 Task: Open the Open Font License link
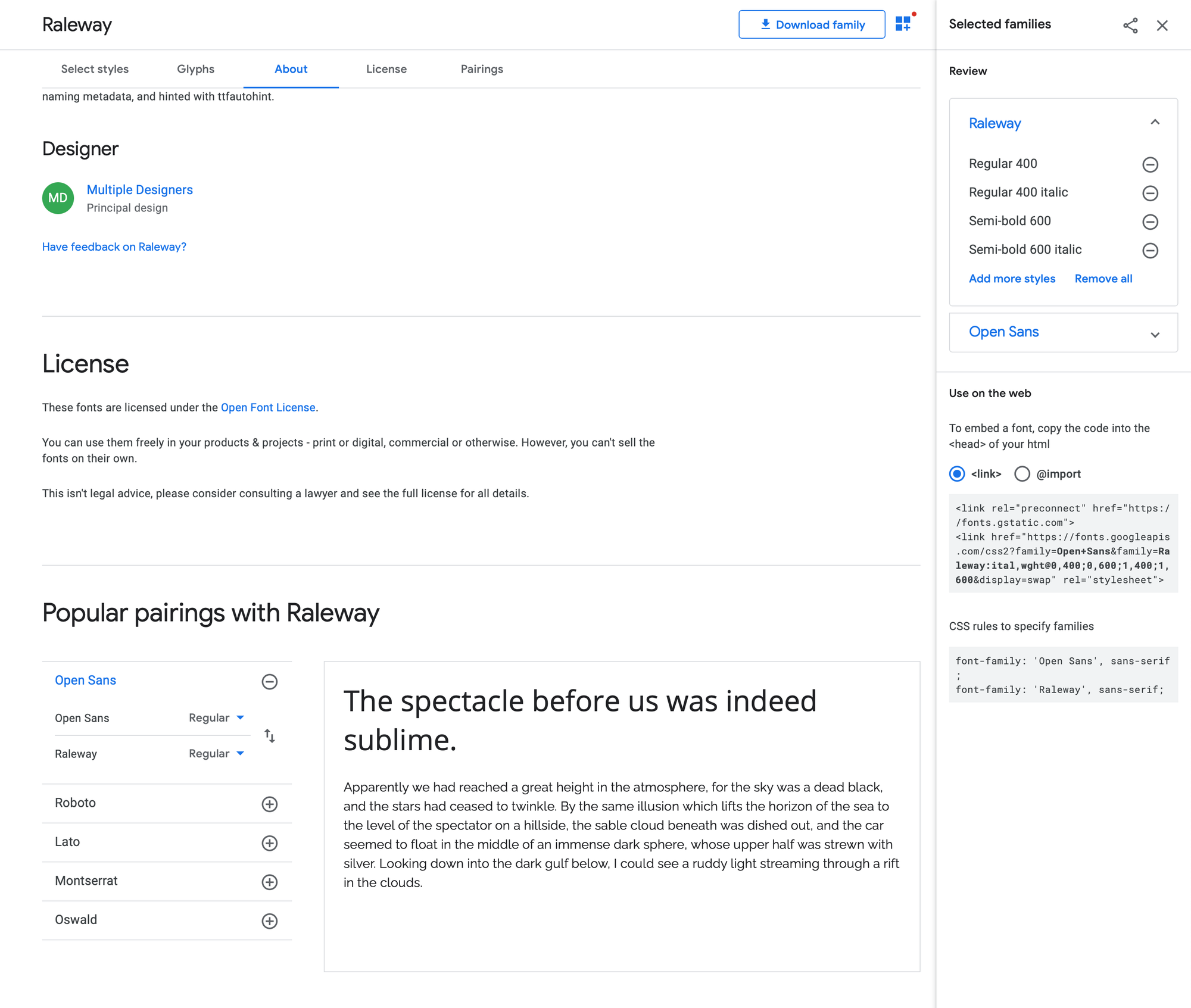coord(268,407)
